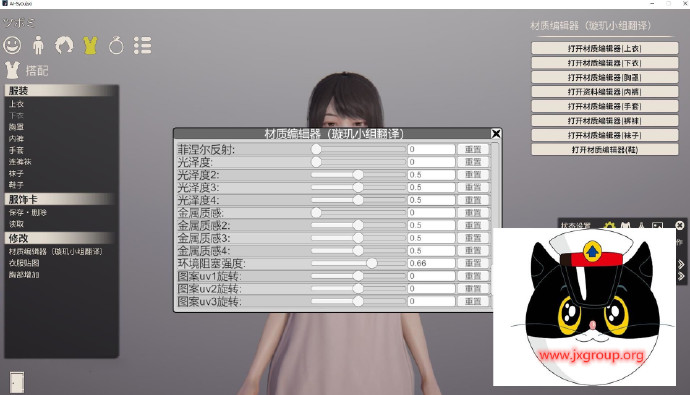Click the yellow gear icon in status panel
The height and width of the screenshot is (395, 690).
click(x=609, y=225)
